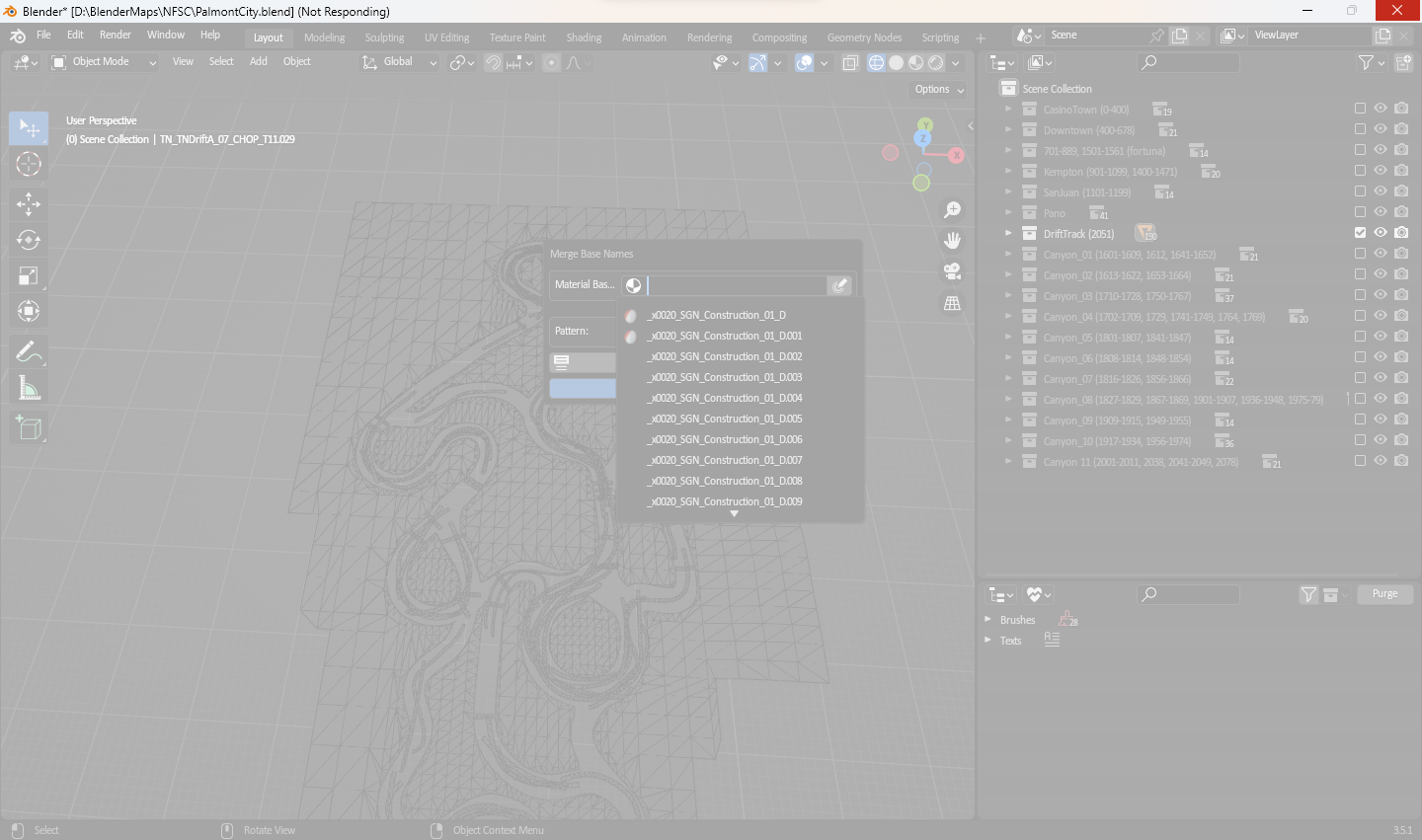Select the Move tool in toolbar
Screen dimensions: 1422x840
(x=29, y=204)
